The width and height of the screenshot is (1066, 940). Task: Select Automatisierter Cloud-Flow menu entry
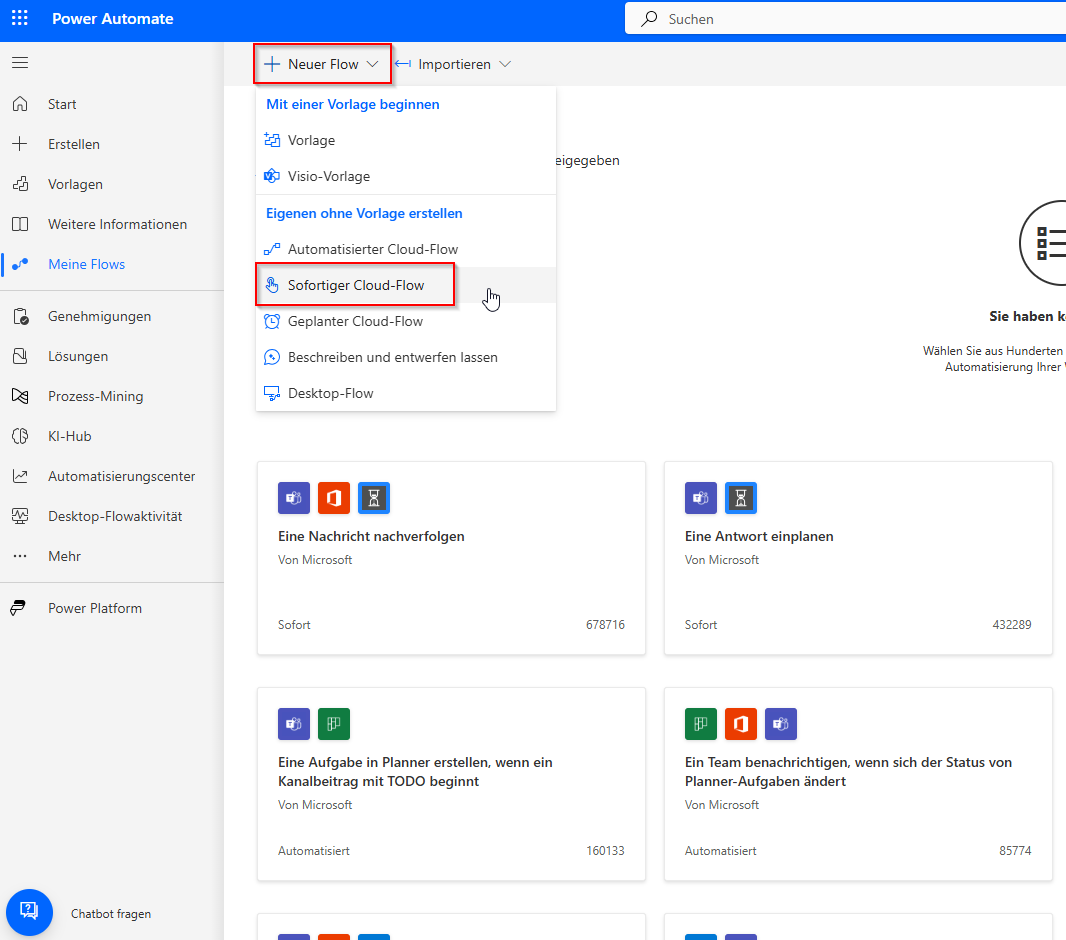pyautogui.click(x=406, y=249)
